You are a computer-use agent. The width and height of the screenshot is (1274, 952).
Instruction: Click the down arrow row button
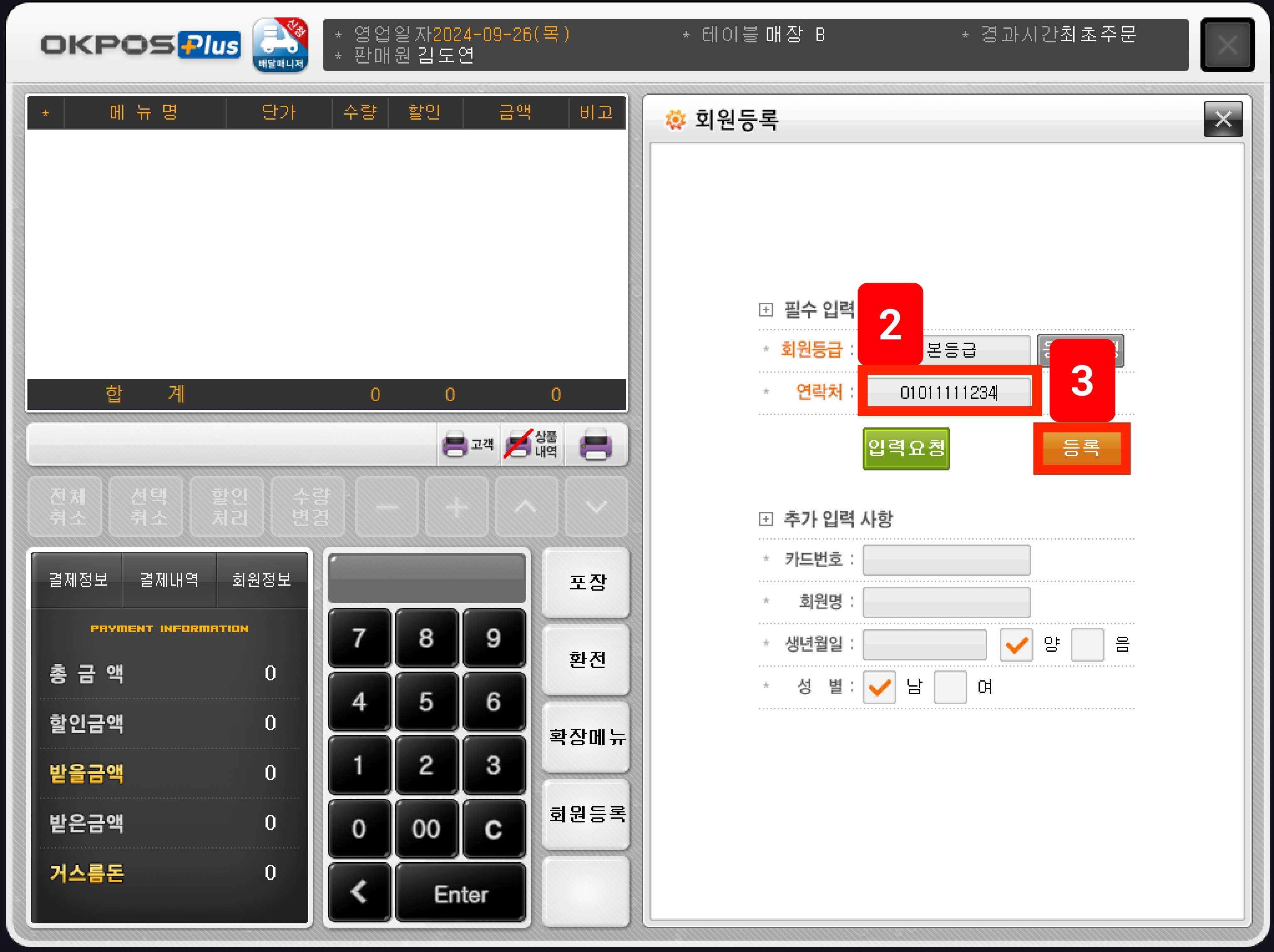click(x=595, y=507)
